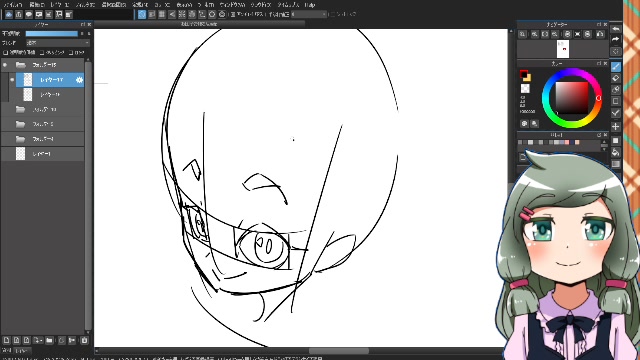
Task: Select the filled rectangle Fill tool
Action: coord(616,141)
